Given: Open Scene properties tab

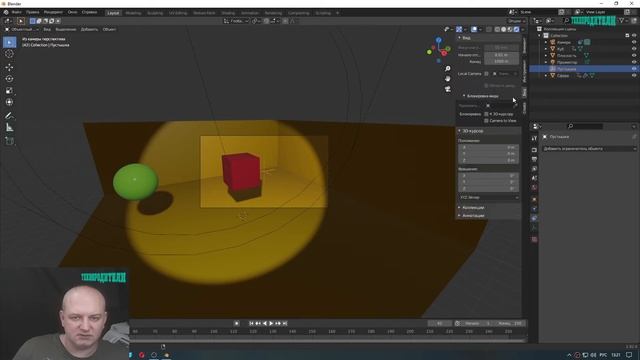Looking at the screenshot, I should tap(534, 178).
